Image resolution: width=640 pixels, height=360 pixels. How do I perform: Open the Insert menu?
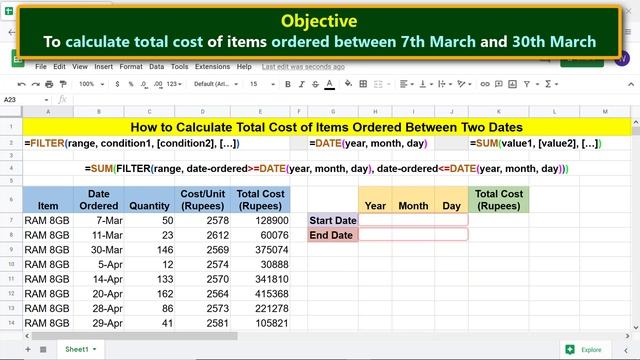tap(103, 67)
